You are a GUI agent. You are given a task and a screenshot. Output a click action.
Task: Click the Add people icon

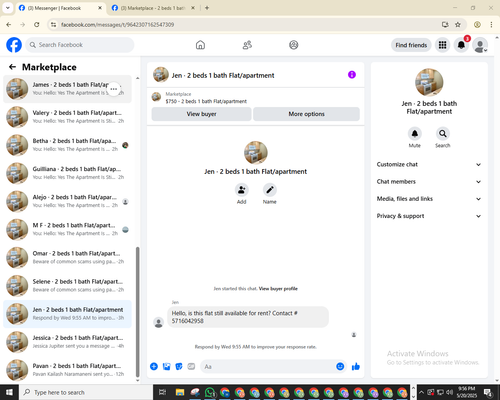[x=242, y=190]
